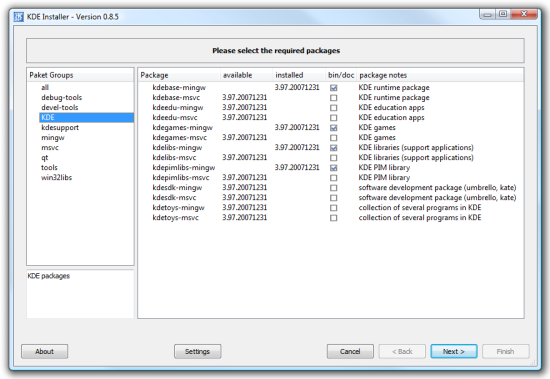550x379 pixels.
Task: Click the Package column header
Action: (179, 75)
